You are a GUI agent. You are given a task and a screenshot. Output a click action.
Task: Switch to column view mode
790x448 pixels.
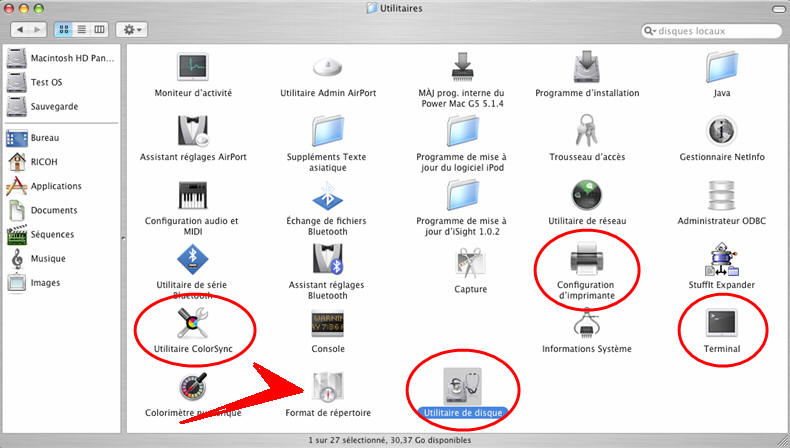click(x=99, y=30)
